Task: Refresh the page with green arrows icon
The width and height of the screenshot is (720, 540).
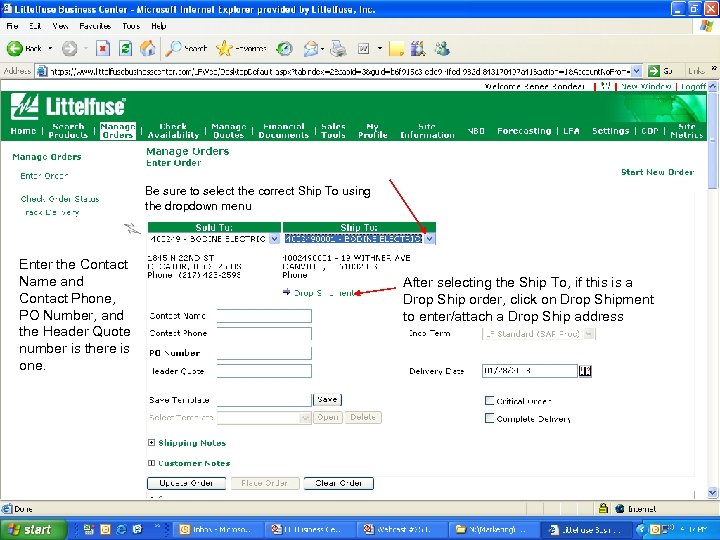Action: pyautogui.click(x=125, y=48)
